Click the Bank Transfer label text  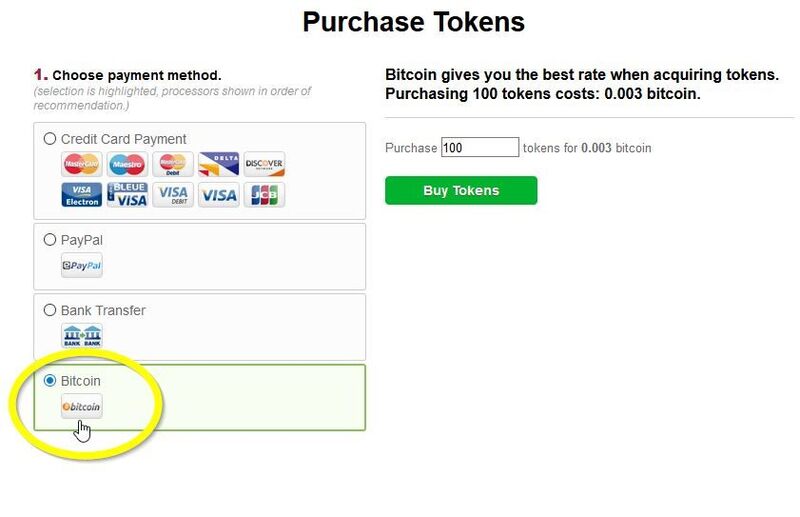point(103,310)
